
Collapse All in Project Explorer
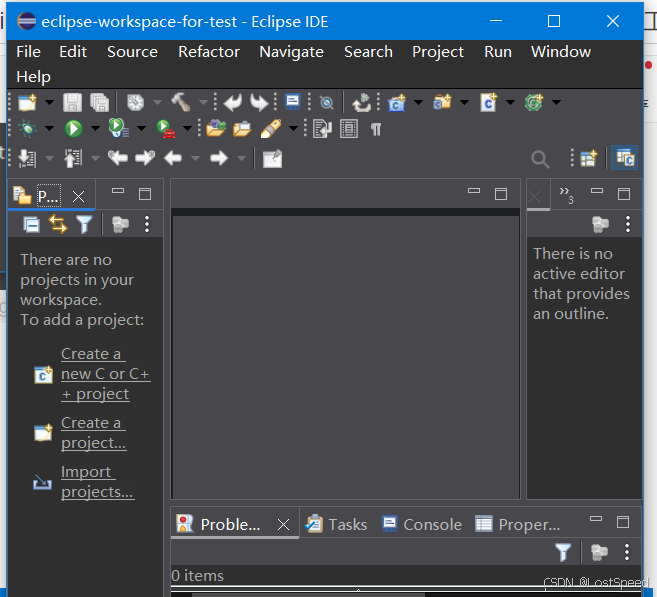(31, 225)
